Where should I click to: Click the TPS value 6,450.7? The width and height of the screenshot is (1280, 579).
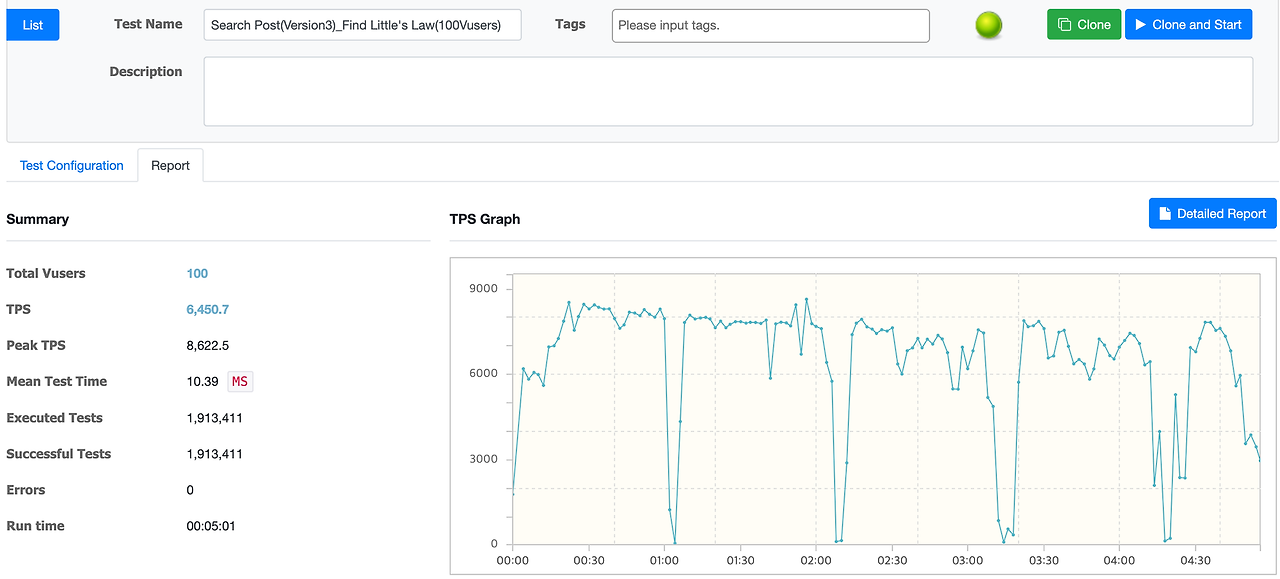(x=208, y=310)
